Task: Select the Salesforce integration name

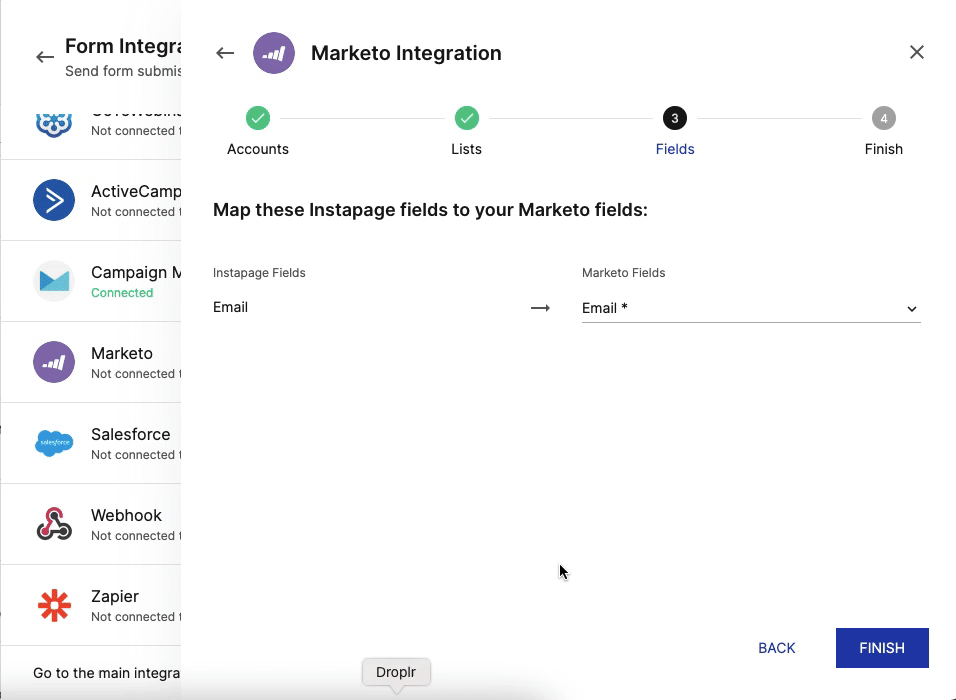Action: [130, 435]
